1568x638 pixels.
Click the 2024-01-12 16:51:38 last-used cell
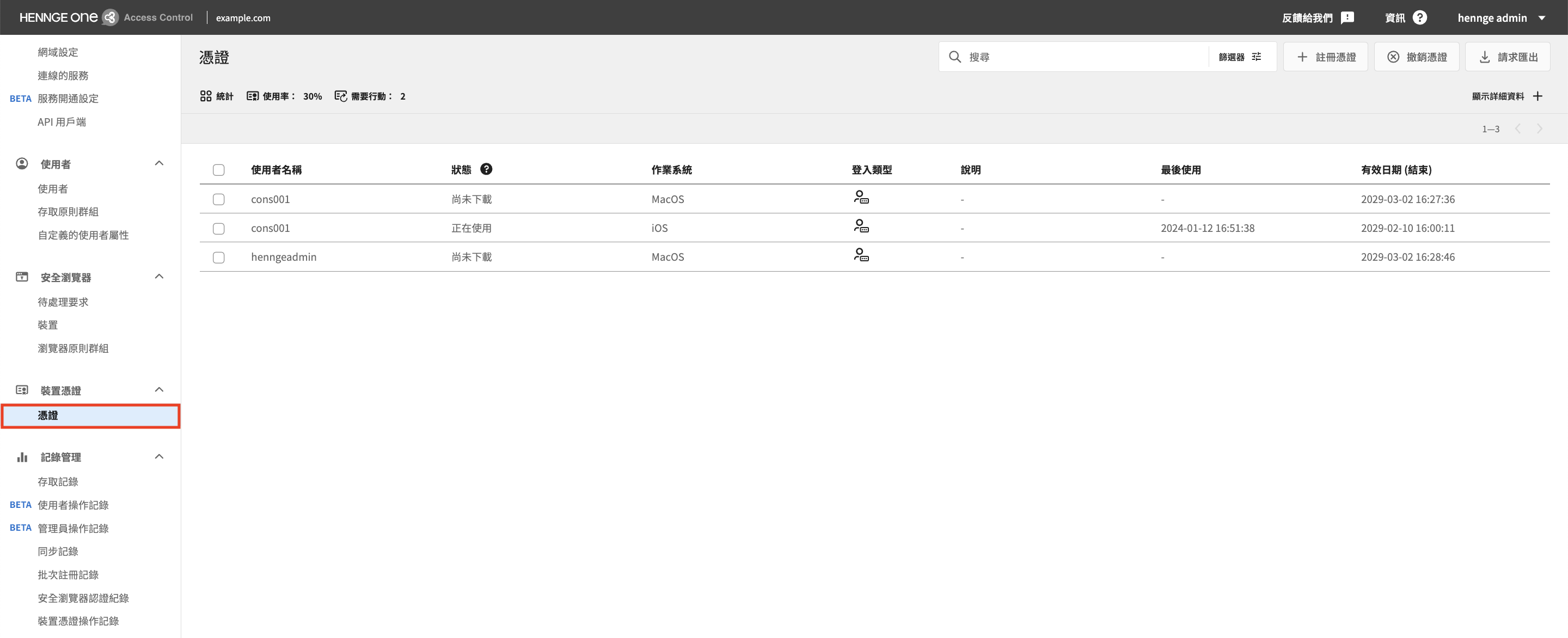coord(1207,228)
